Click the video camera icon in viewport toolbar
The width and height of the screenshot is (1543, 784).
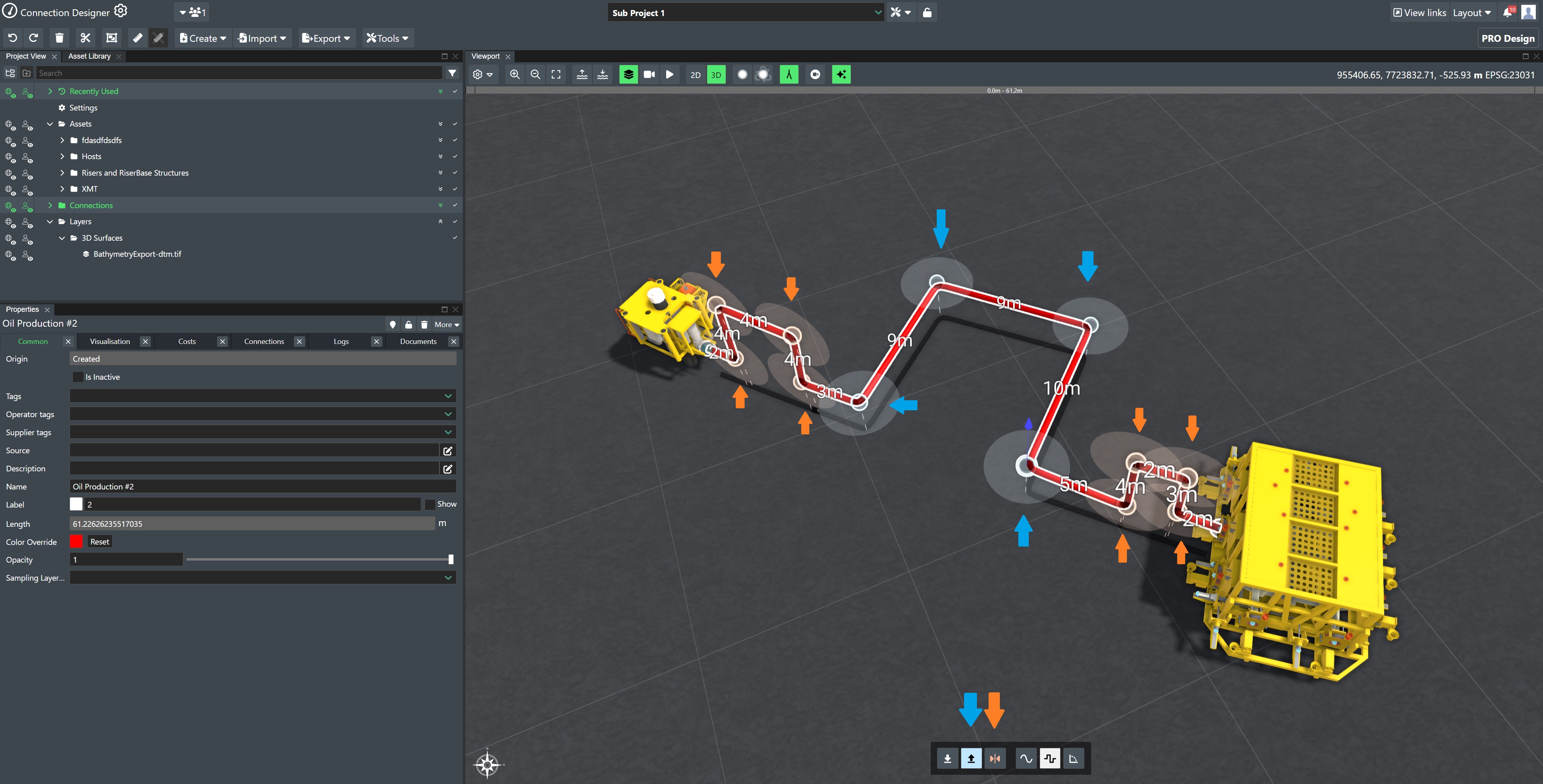tap(649, 74)
